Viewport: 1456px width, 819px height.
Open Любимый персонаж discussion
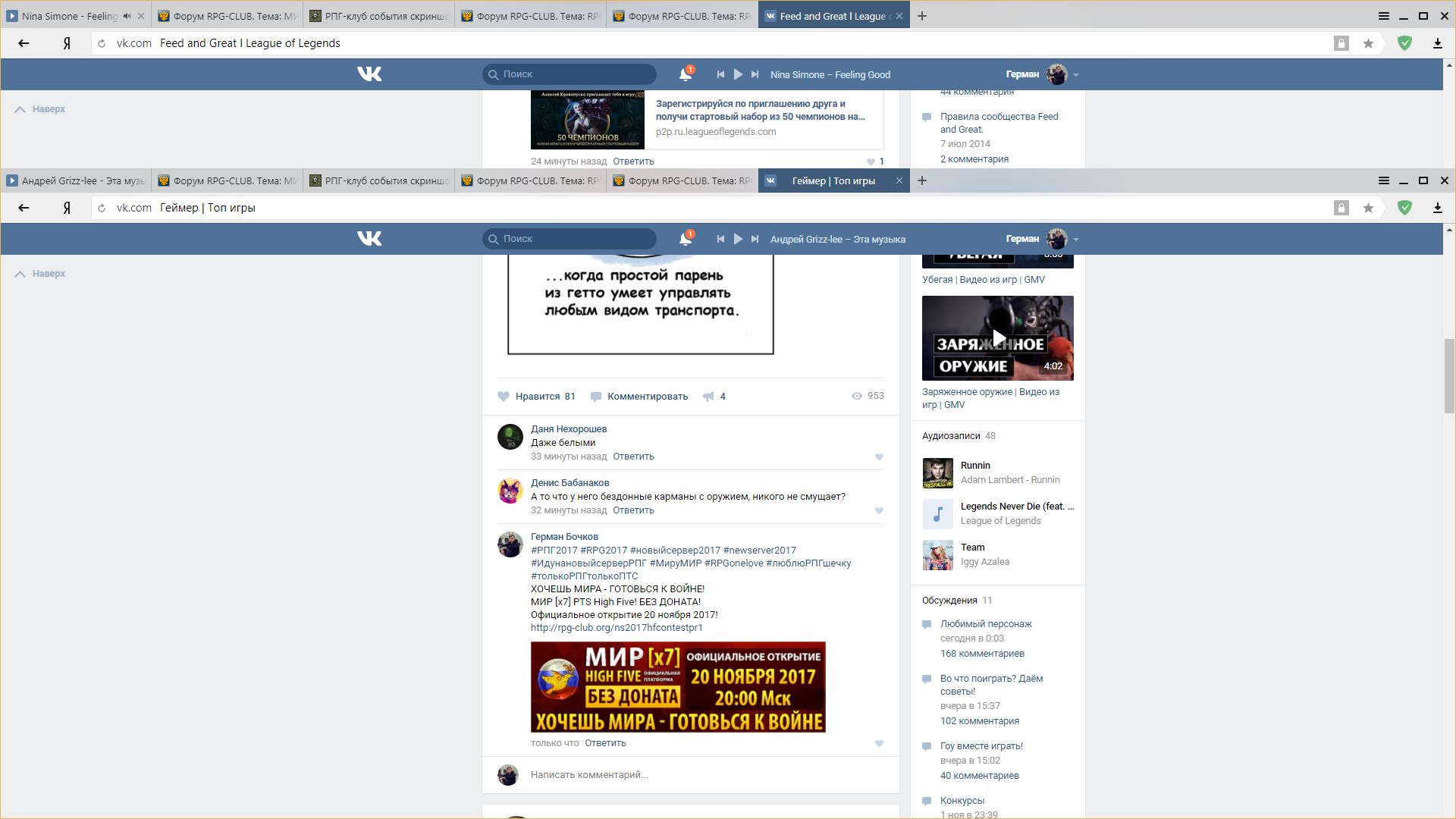tap(986, 624)
